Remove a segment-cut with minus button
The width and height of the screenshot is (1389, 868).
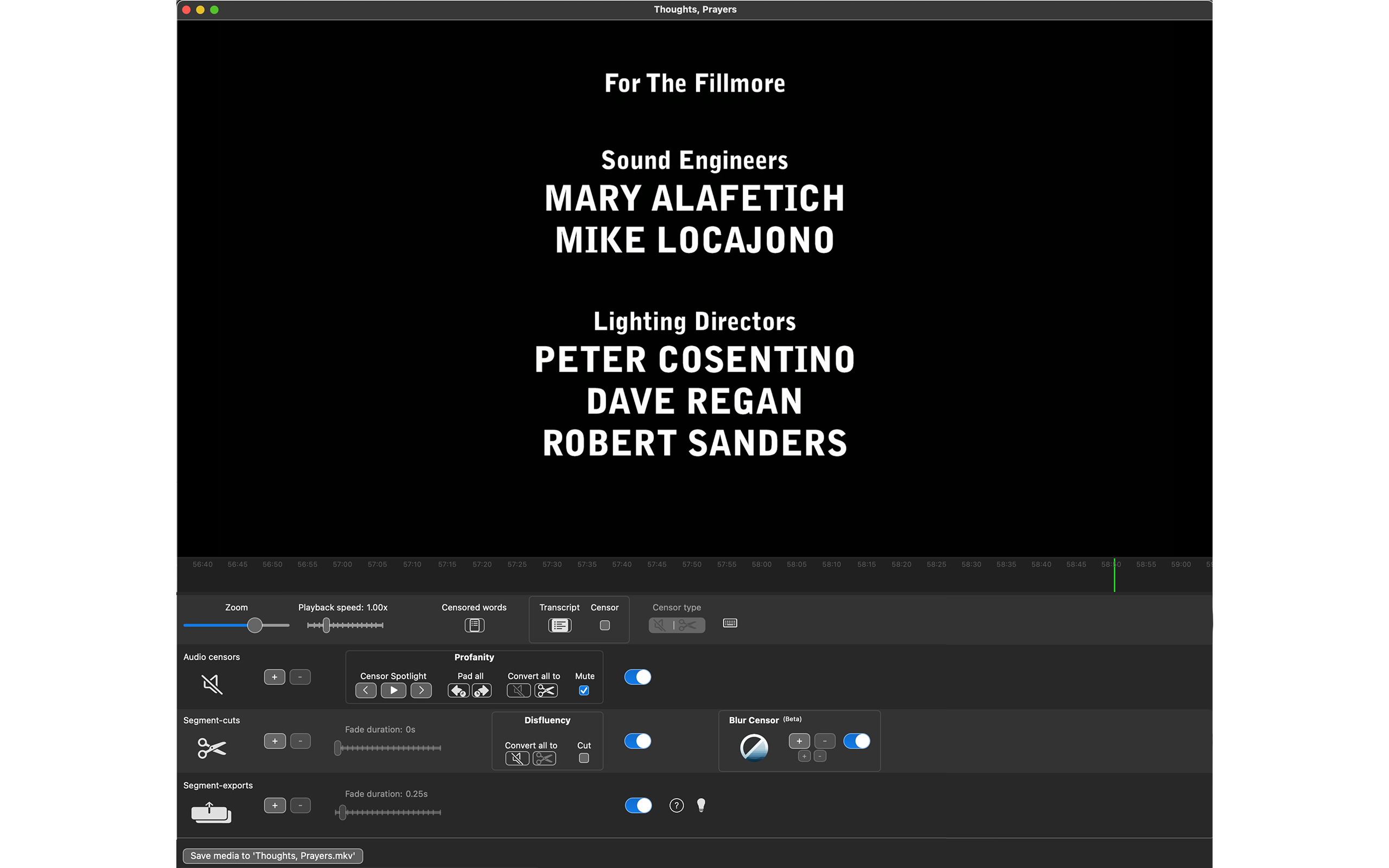(x=300, y=741)
